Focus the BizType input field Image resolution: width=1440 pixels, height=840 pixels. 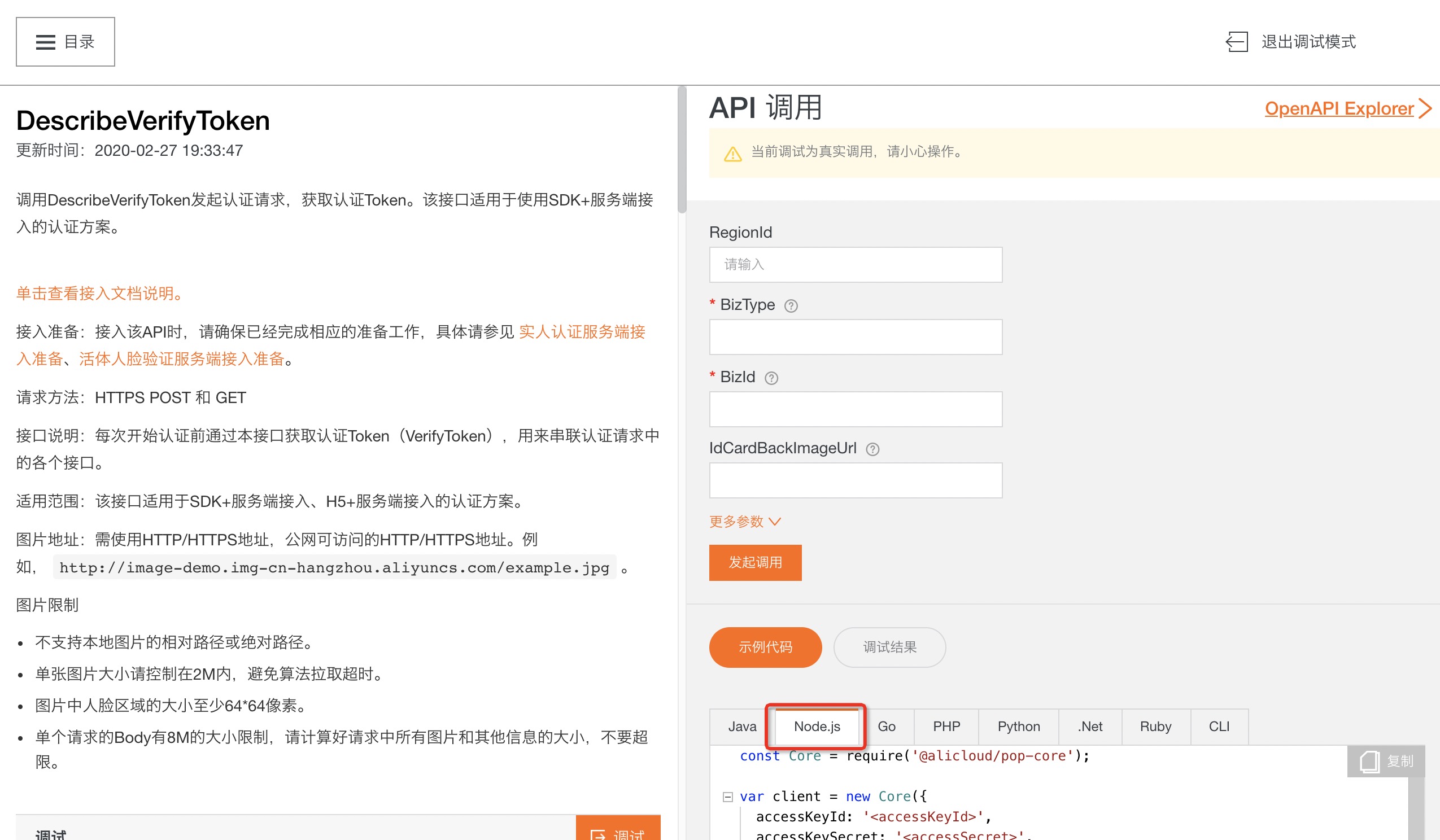click(x=856, y=336)
